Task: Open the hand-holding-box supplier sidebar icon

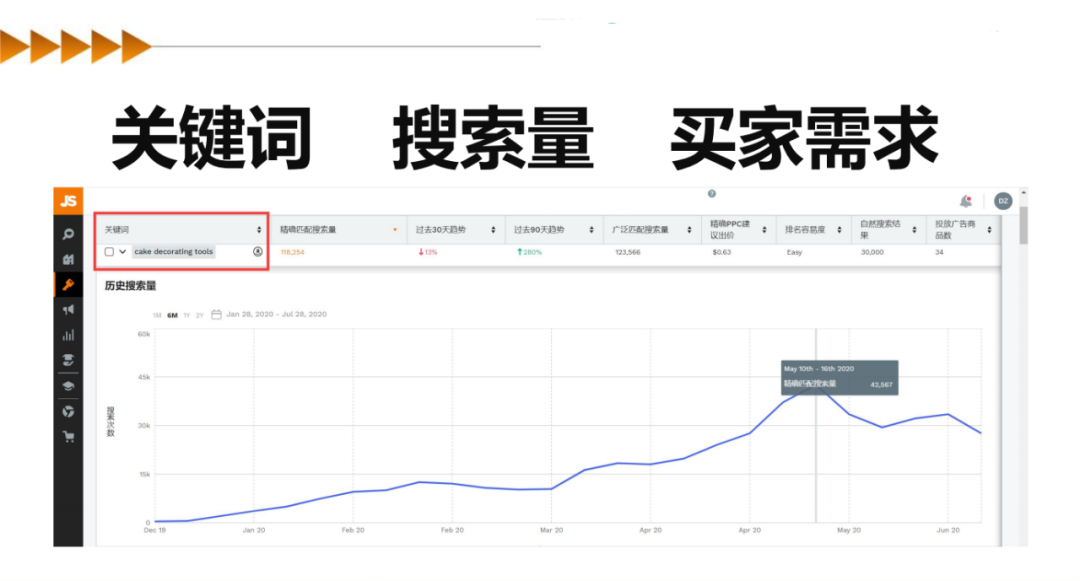Action: (x=68, y=360)
